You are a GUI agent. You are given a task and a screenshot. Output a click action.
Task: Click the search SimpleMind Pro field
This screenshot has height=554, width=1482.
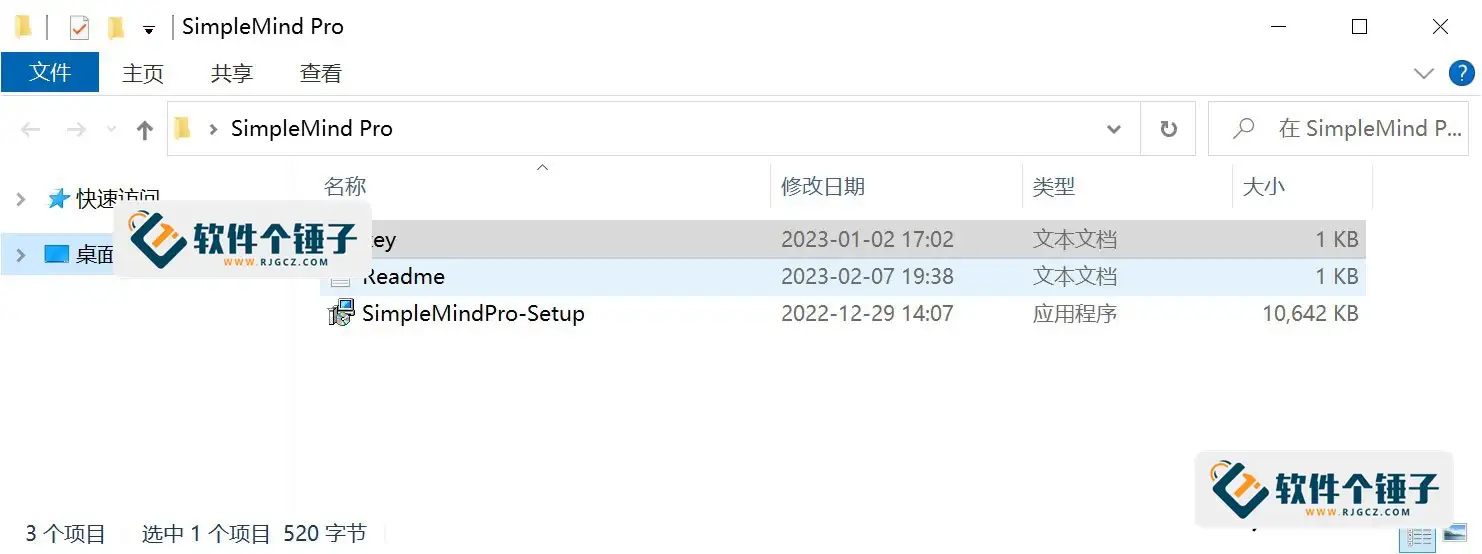point(1339,129)
